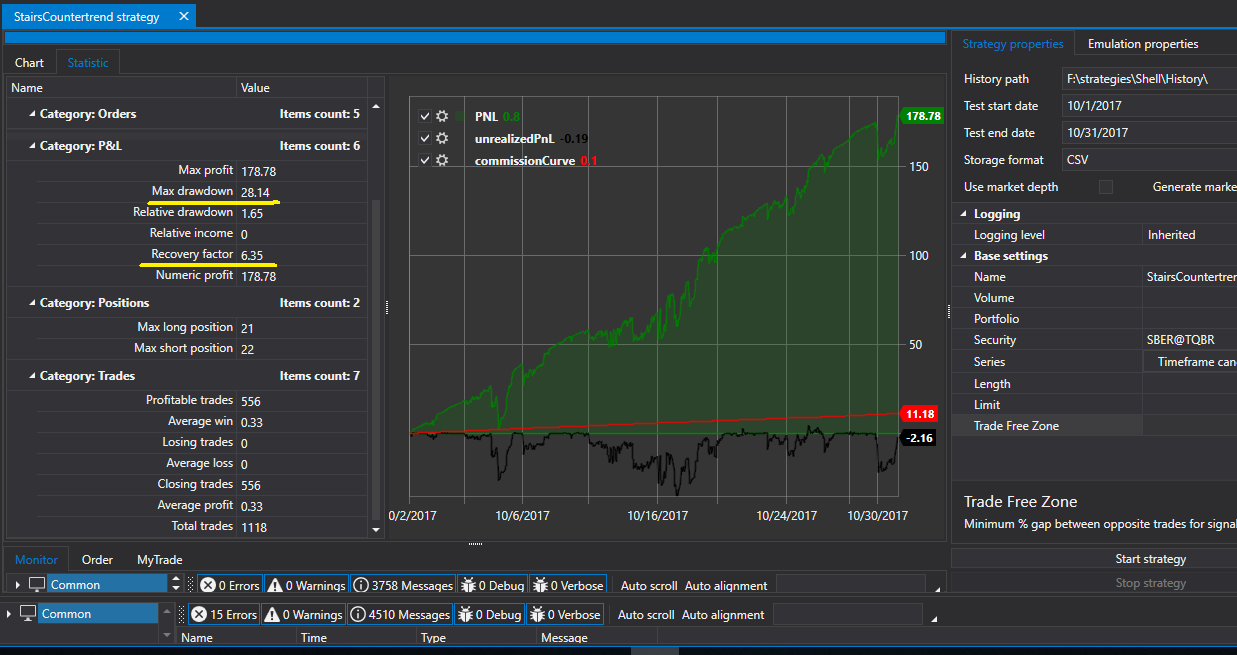1237x655 pixels.
Task: Switch to the Chart tab
Action: tap(29, 63)
